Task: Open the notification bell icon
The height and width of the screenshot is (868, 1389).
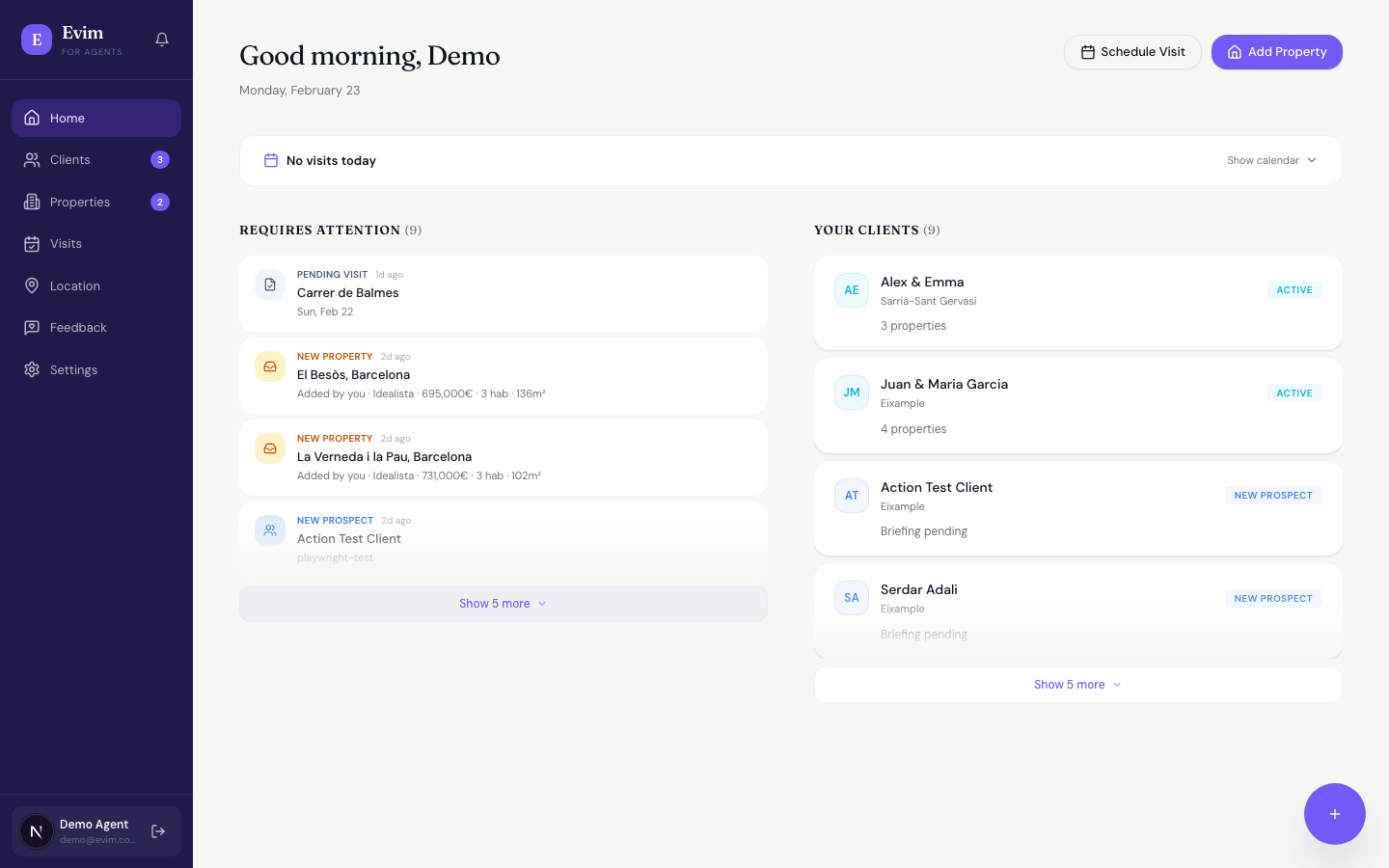Action: tap(161, 40)
